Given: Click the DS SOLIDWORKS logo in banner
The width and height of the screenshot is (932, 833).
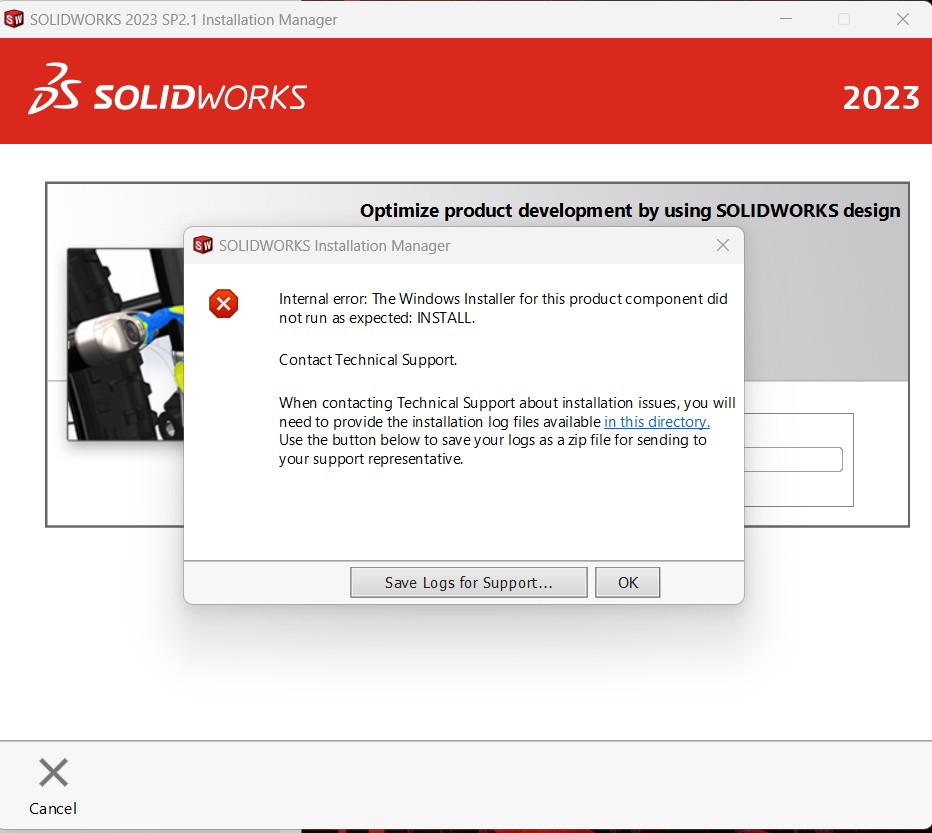Looking at the screenshot, I should point(168,89).
